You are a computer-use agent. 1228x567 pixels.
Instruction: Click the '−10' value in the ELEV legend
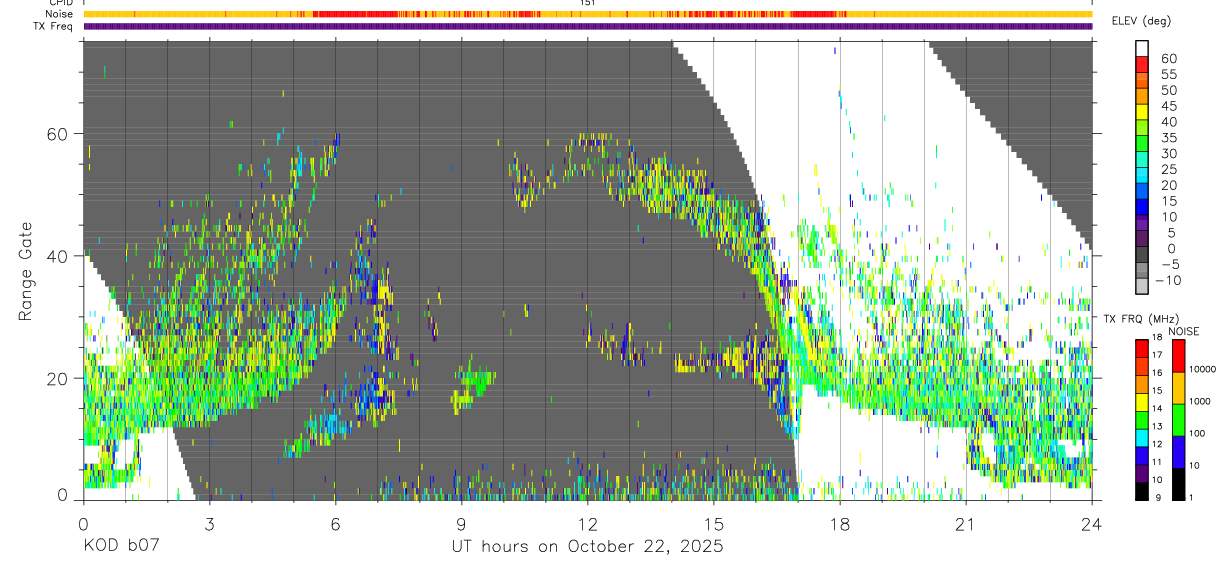click(x=1168, y=280)
